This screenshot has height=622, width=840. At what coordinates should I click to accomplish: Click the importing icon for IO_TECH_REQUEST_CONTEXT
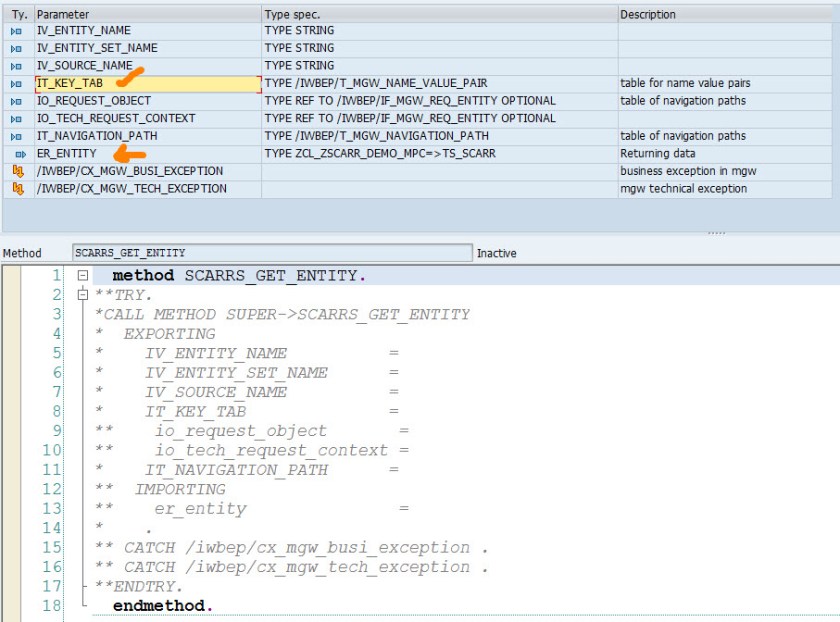coord(17,119)
